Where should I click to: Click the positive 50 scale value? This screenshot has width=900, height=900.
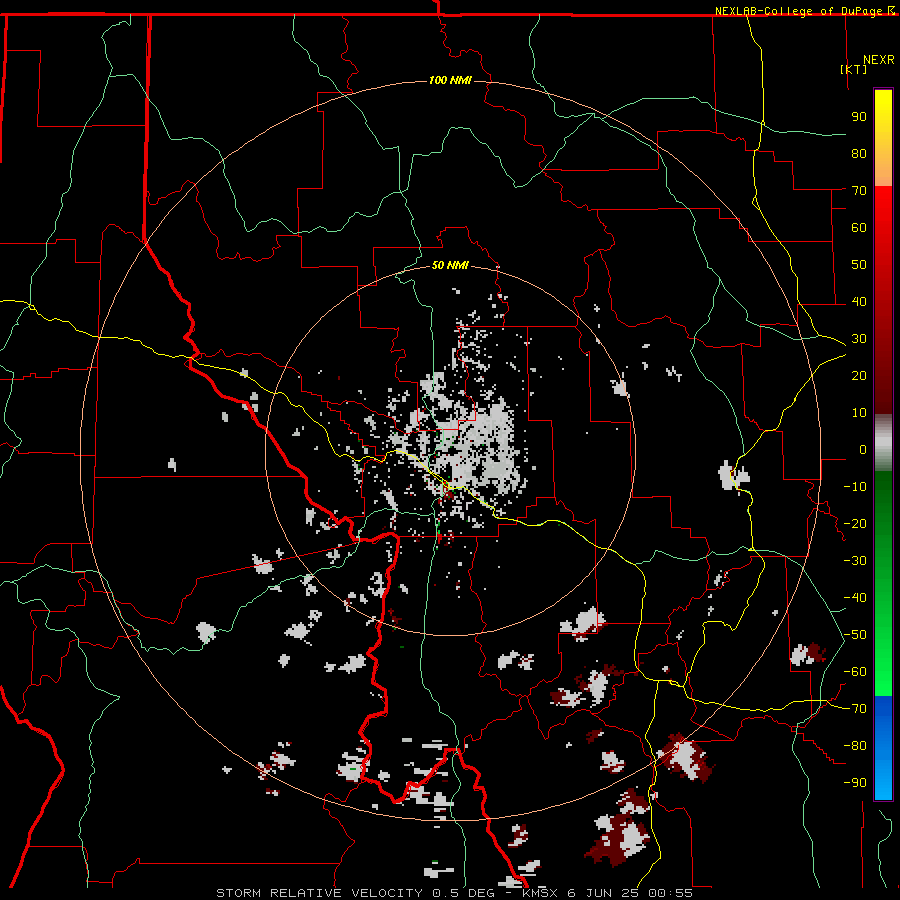(859, 265)
